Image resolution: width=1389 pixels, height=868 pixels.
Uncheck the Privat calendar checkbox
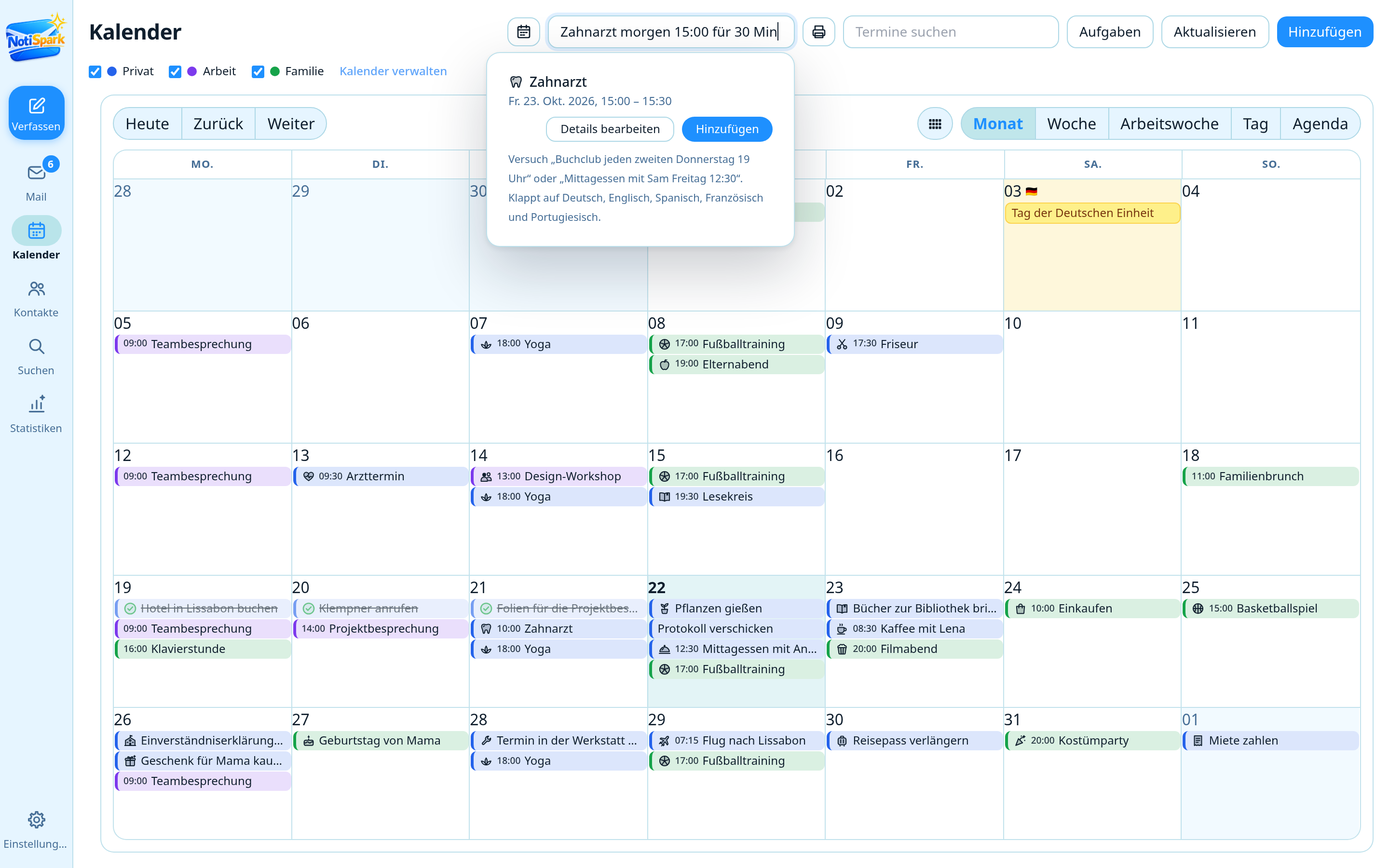[x=95, y=71]
